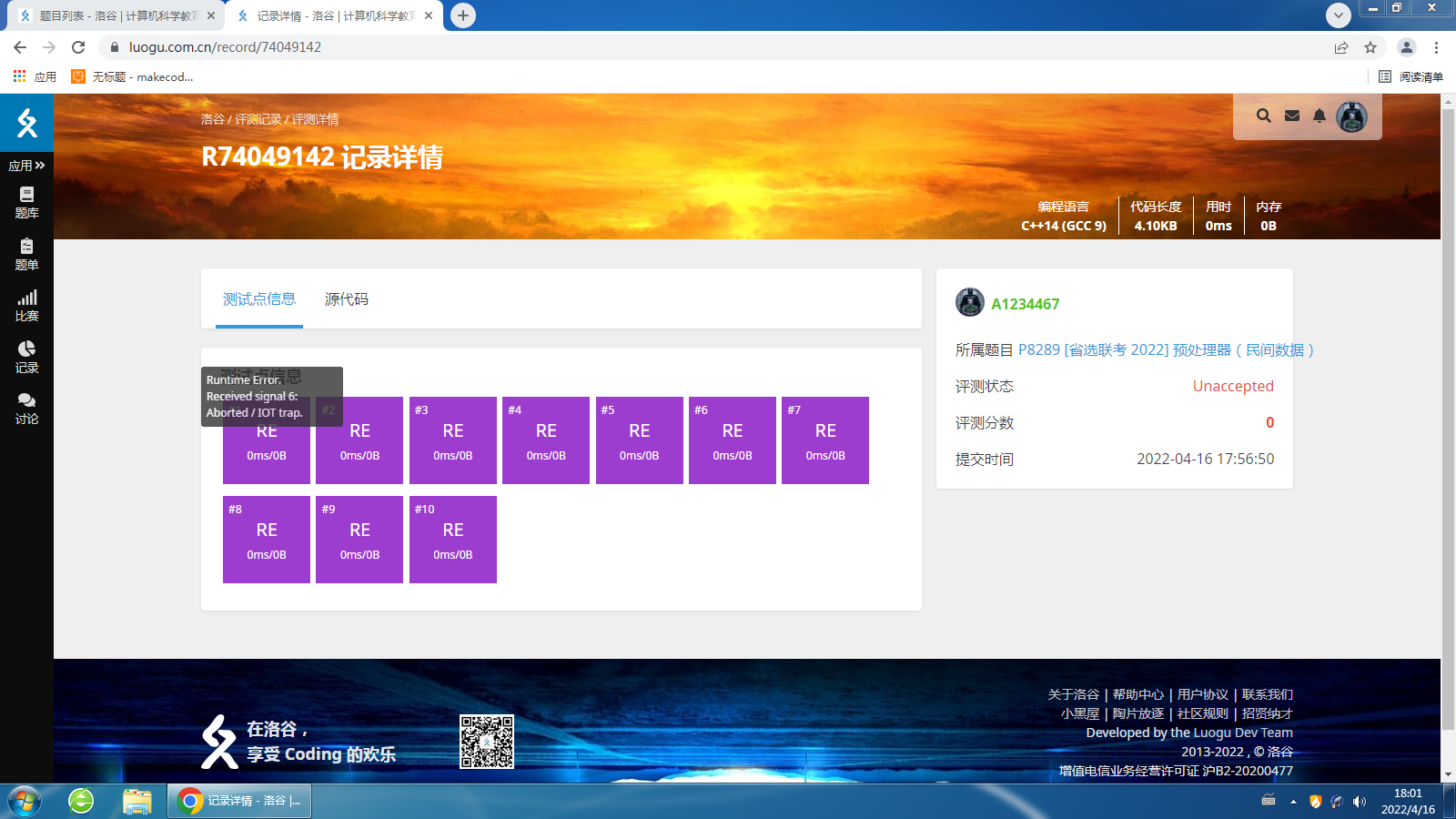Open the messages envelope icon
The width and height of the screenshot is (1456, 819).
click(1291, 116)
